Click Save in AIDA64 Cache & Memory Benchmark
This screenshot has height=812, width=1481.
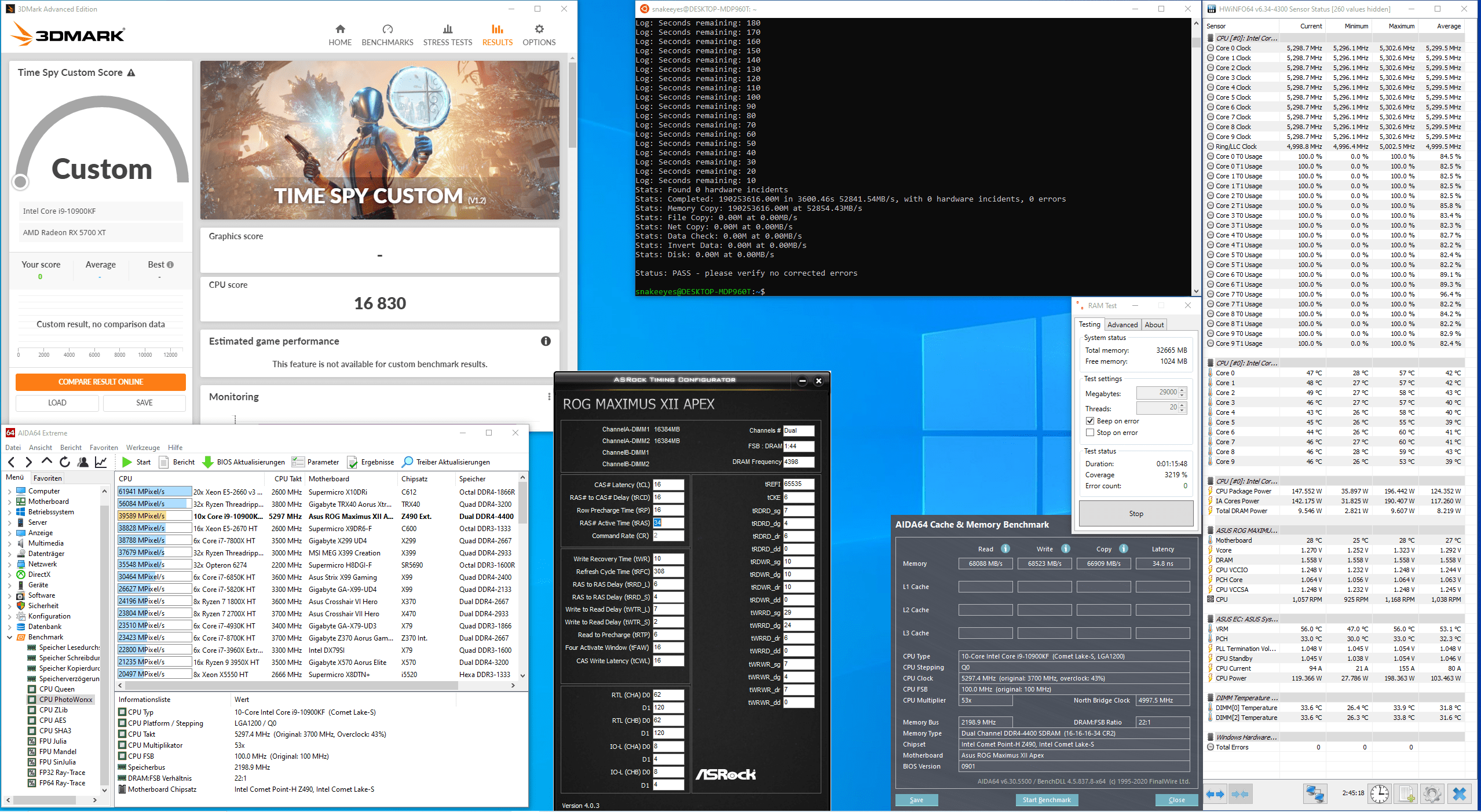click(916, 800)
